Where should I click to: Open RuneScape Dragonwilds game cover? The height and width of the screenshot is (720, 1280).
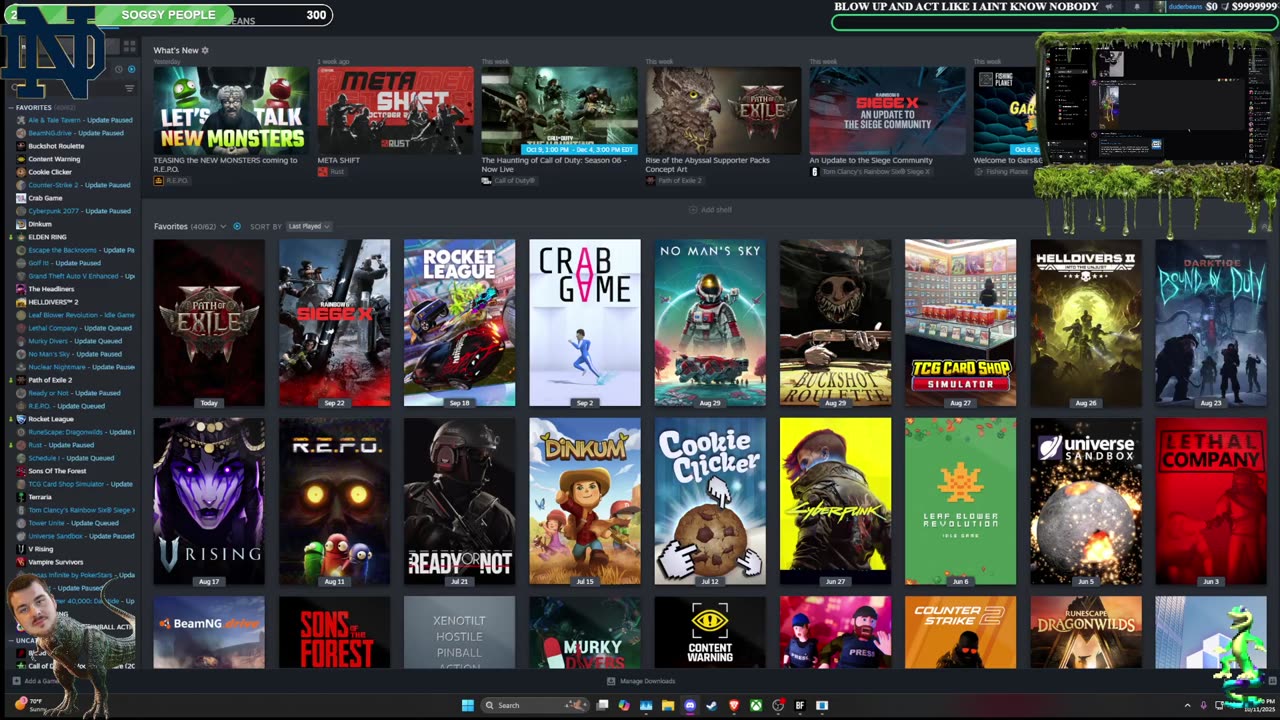click(x=1086, y=632)
